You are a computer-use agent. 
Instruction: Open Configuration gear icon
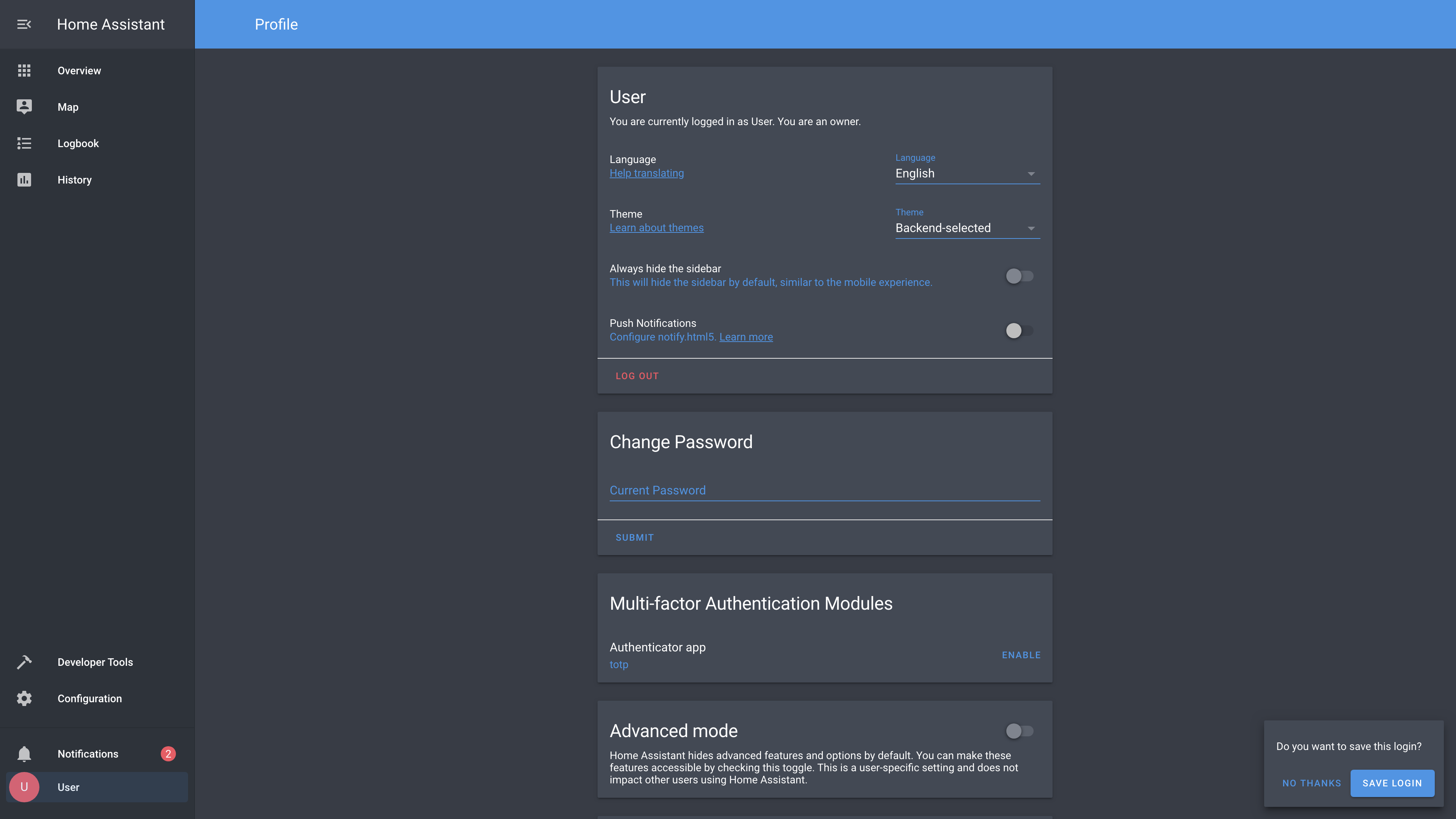pos(24,698)
